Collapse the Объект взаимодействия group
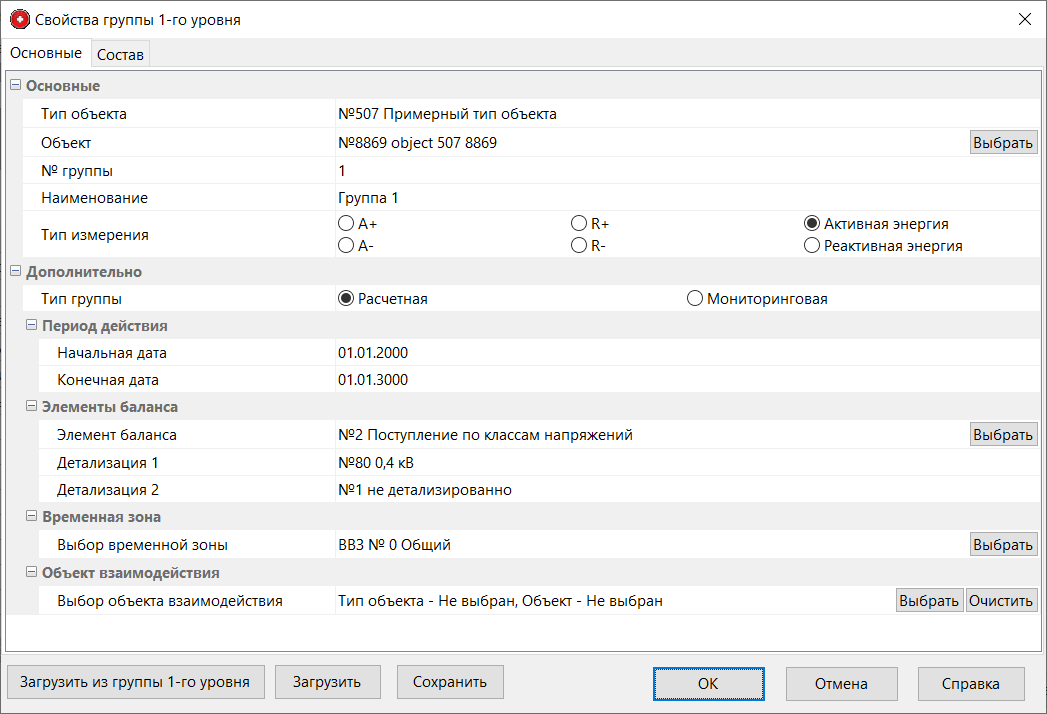 (x=32, y=573)
